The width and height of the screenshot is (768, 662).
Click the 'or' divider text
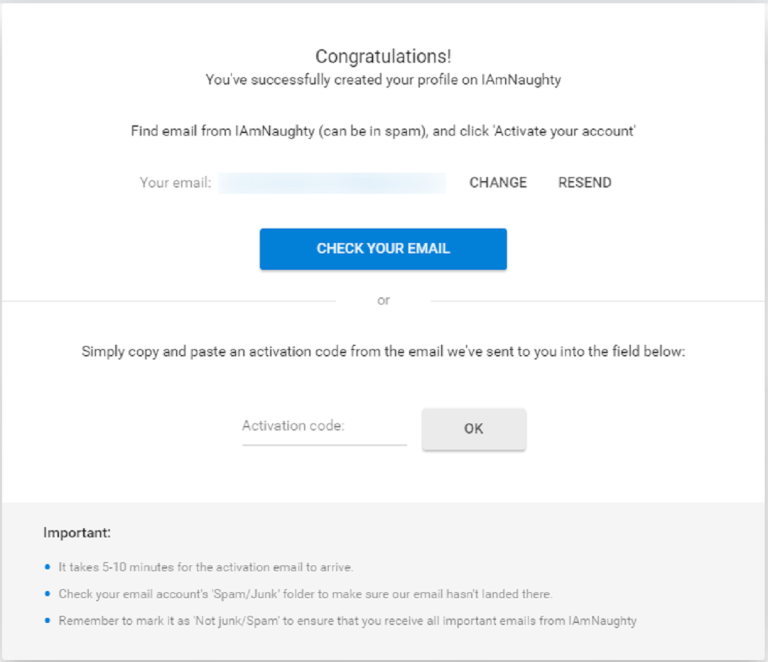coord(384,301)
